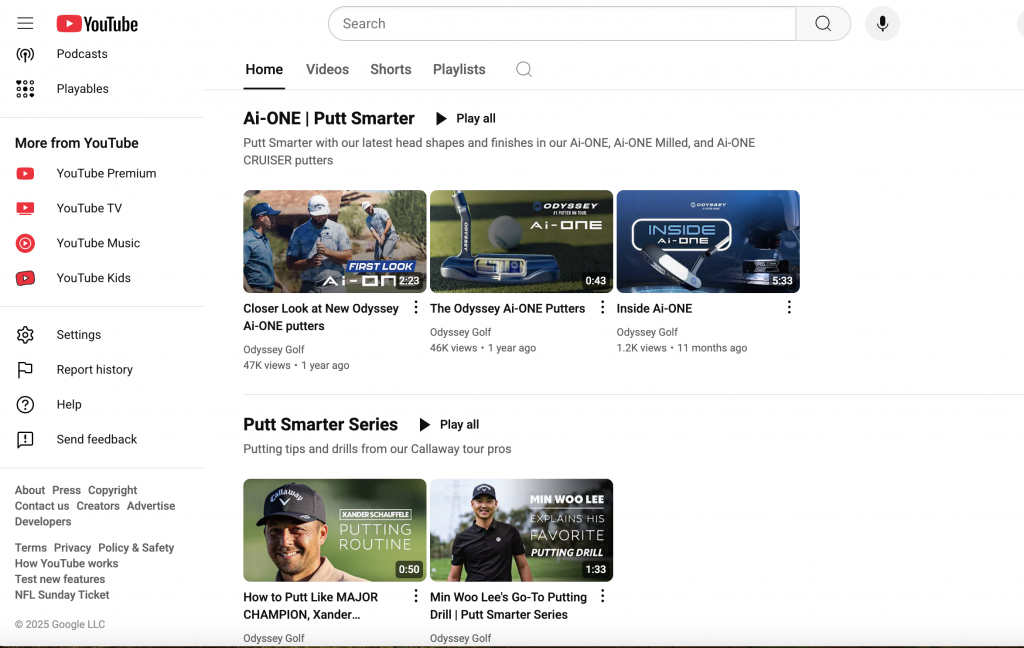Image resolution: width=1024 pixels, height=648 pixels.
Task: Open Settings text in the sidebar
Action: [x=79, y=335]
